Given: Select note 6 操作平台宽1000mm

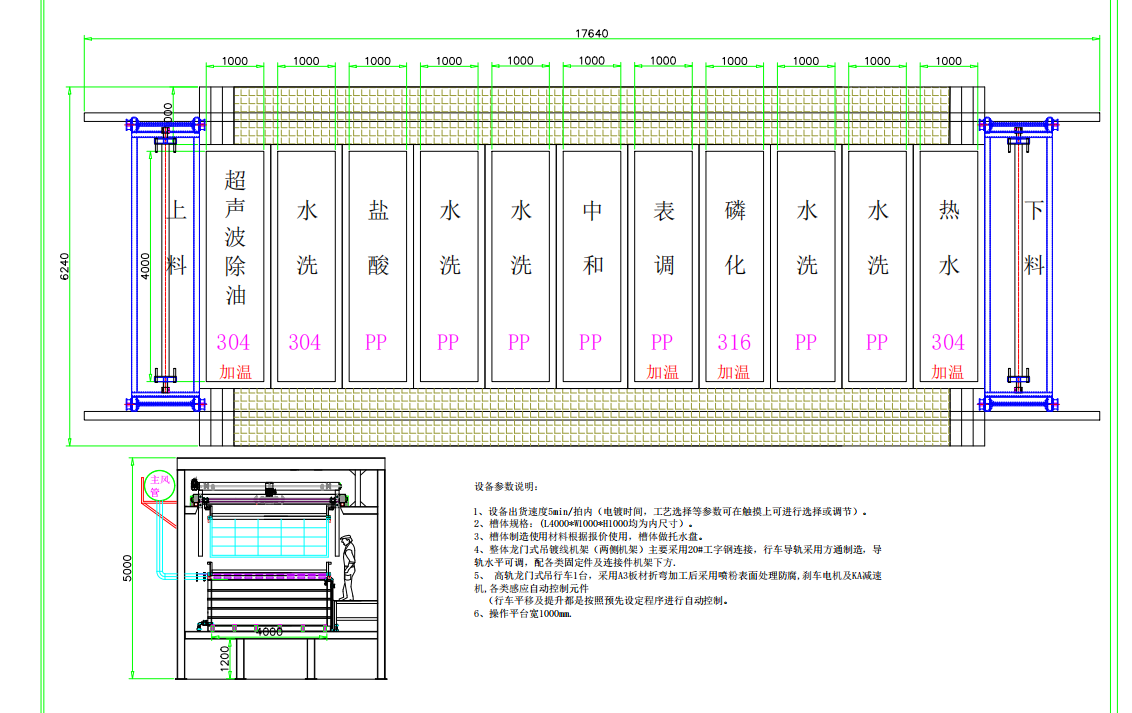Looking at the screenshot, I should point(523,614).
